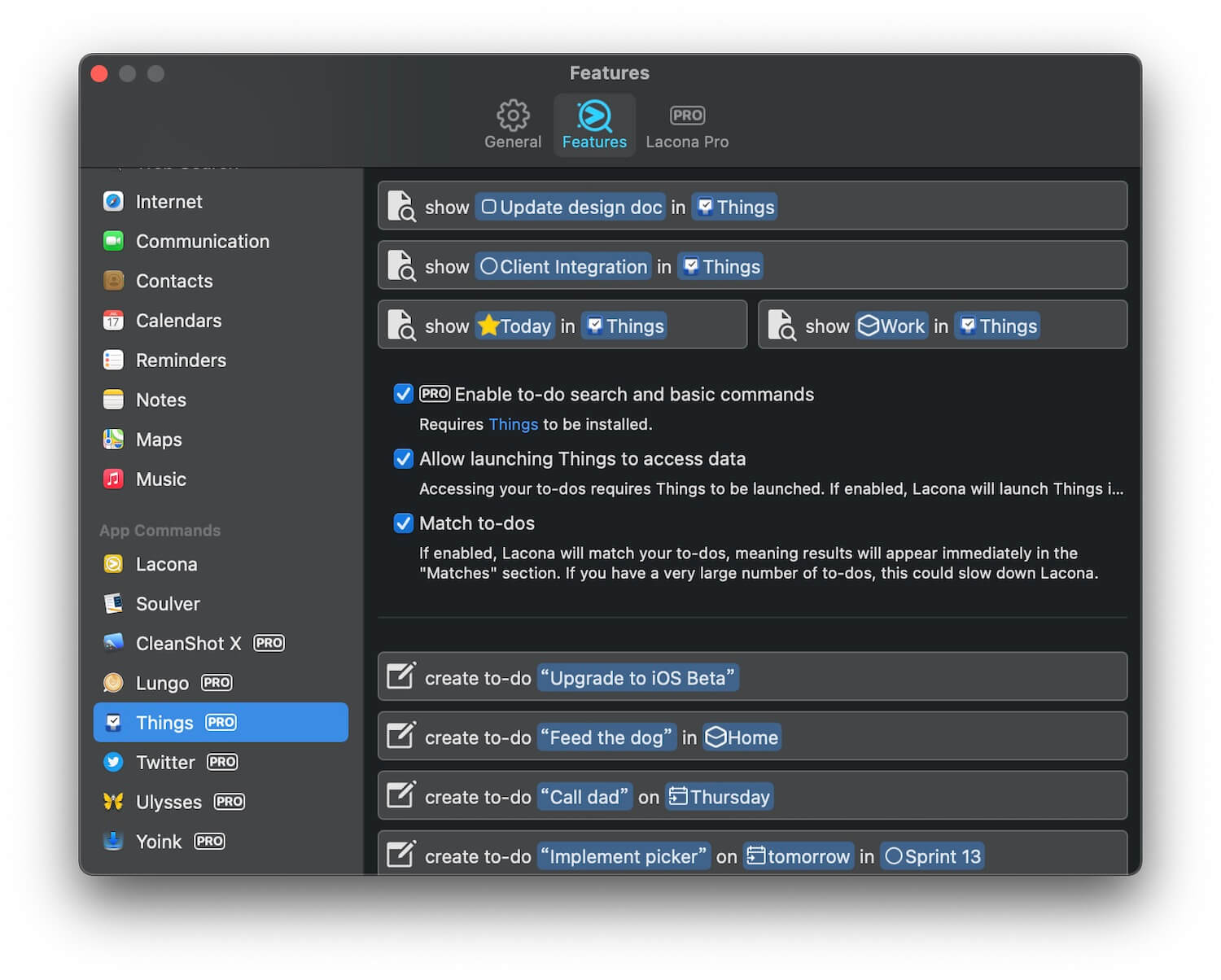
Task: Select Maps in the sidebar
Action: pyautogui.click(x=221, y=440)
